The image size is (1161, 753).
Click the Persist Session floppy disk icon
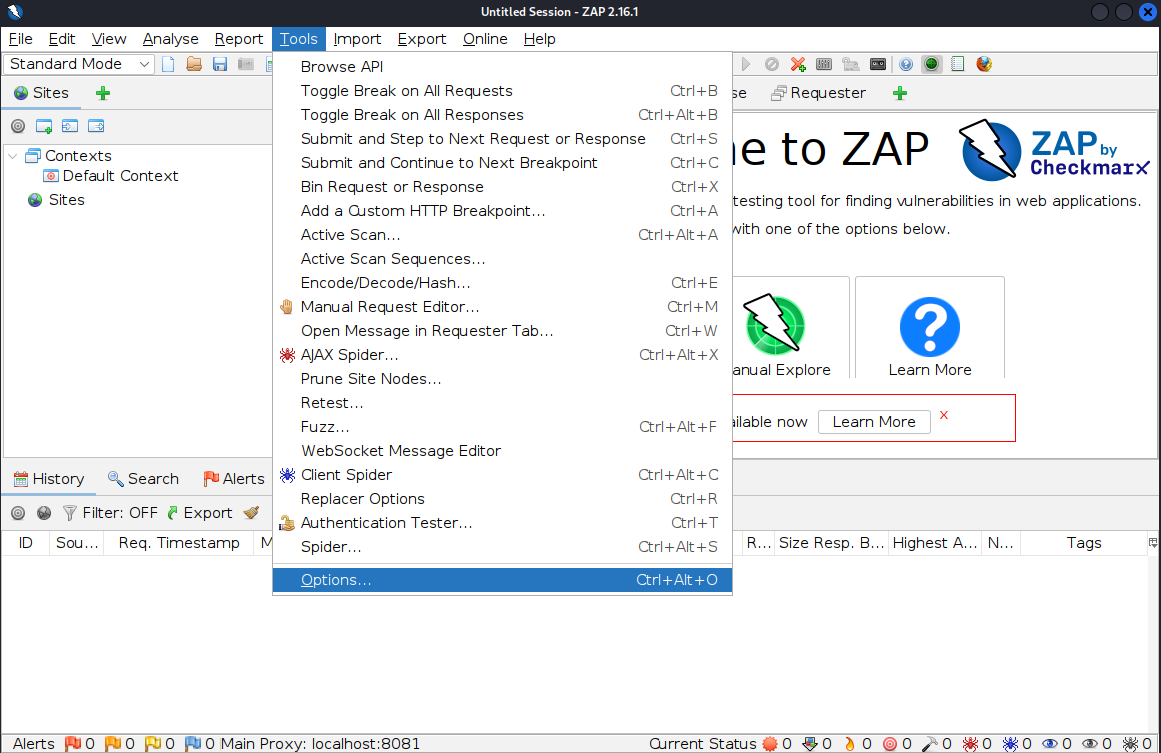(x=220, y=64)
